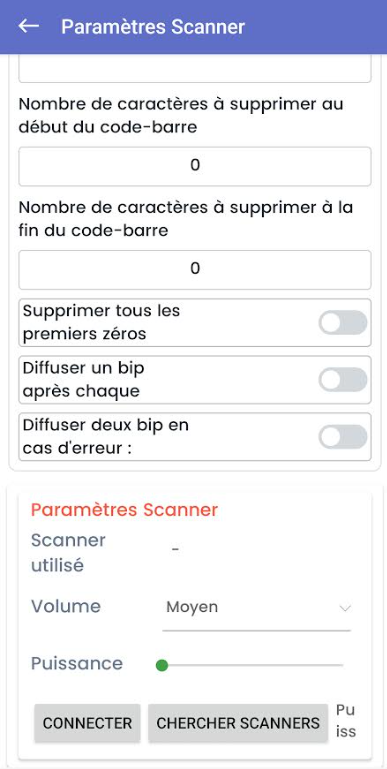The image size is (387, 769).
Task: Click the Supprimer tous les premiers zéros label
Action: point(101,322)
